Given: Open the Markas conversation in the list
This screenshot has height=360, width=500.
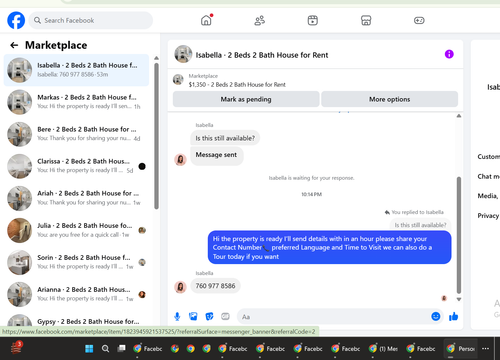Looking at the screenshot, I should pos(76,102).
